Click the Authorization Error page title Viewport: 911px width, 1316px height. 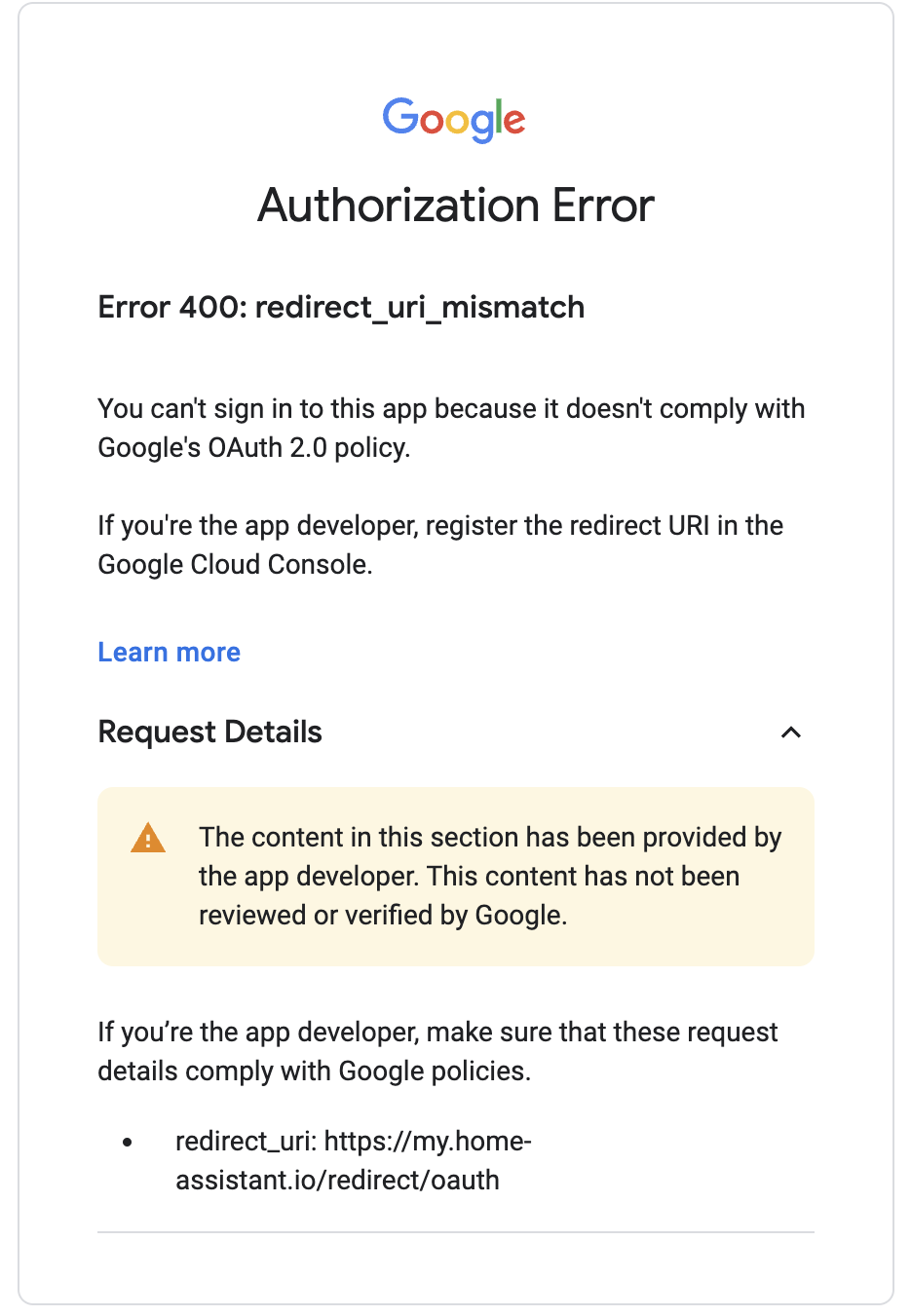[x=455, y=206]
